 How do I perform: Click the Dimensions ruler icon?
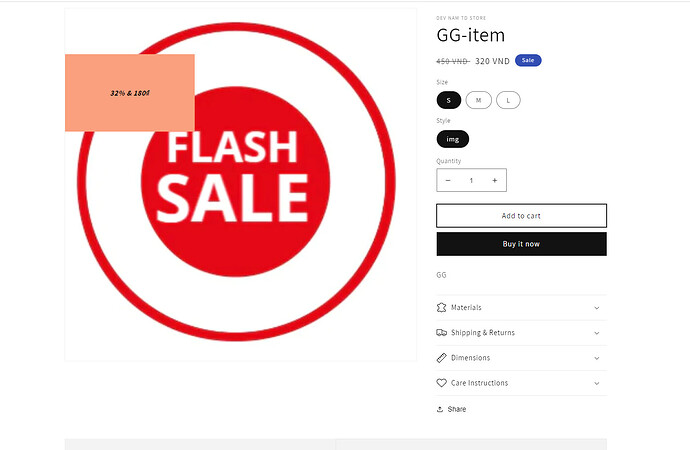point(442,358)
